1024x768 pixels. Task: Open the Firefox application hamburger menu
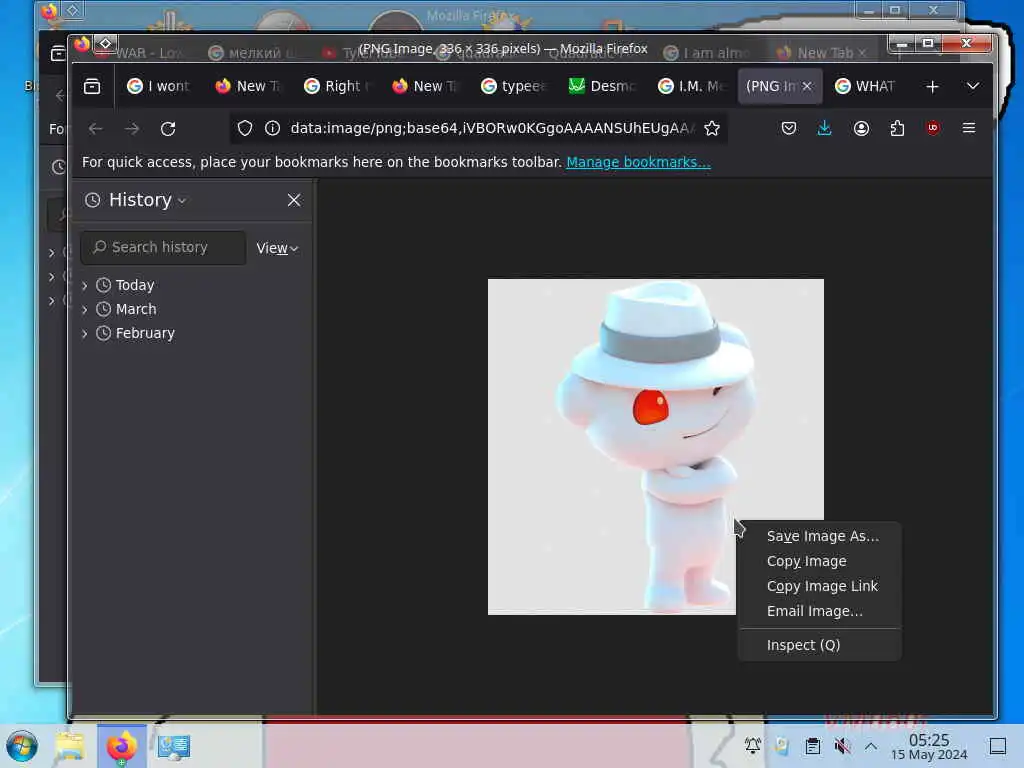[969, 128]
